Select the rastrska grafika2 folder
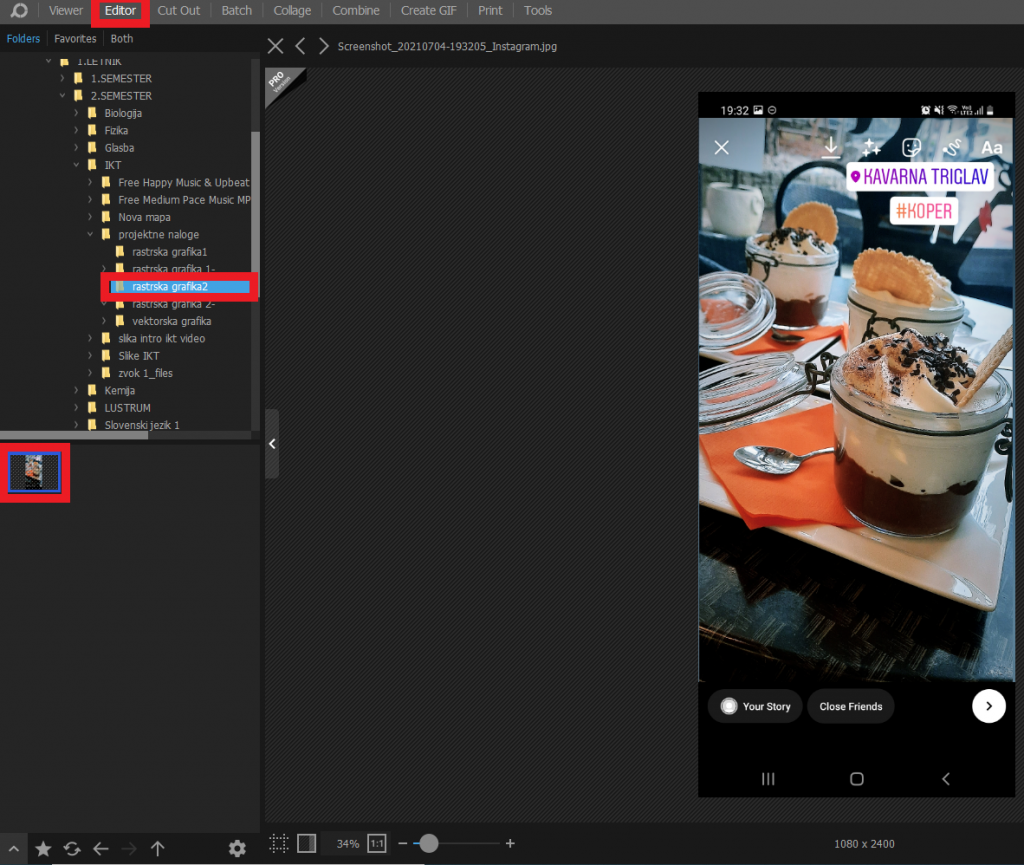Image resolution: width=1024 pixels, height=865 pixels. pyautogui.click(x=170, y=287)
